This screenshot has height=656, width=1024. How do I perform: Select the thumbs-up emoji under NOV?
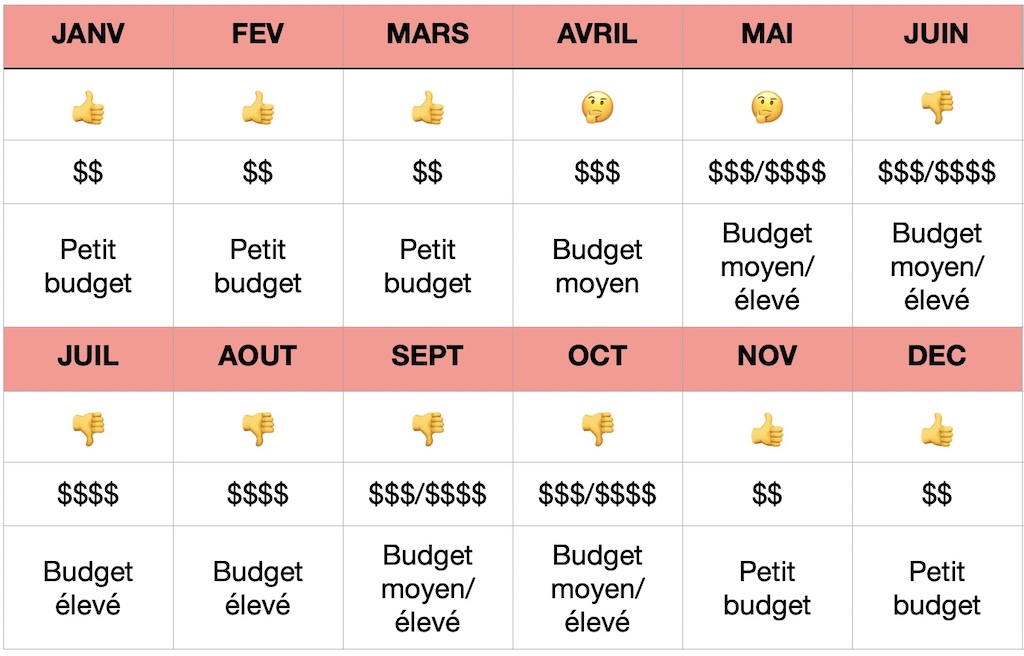tap(767, 429)
